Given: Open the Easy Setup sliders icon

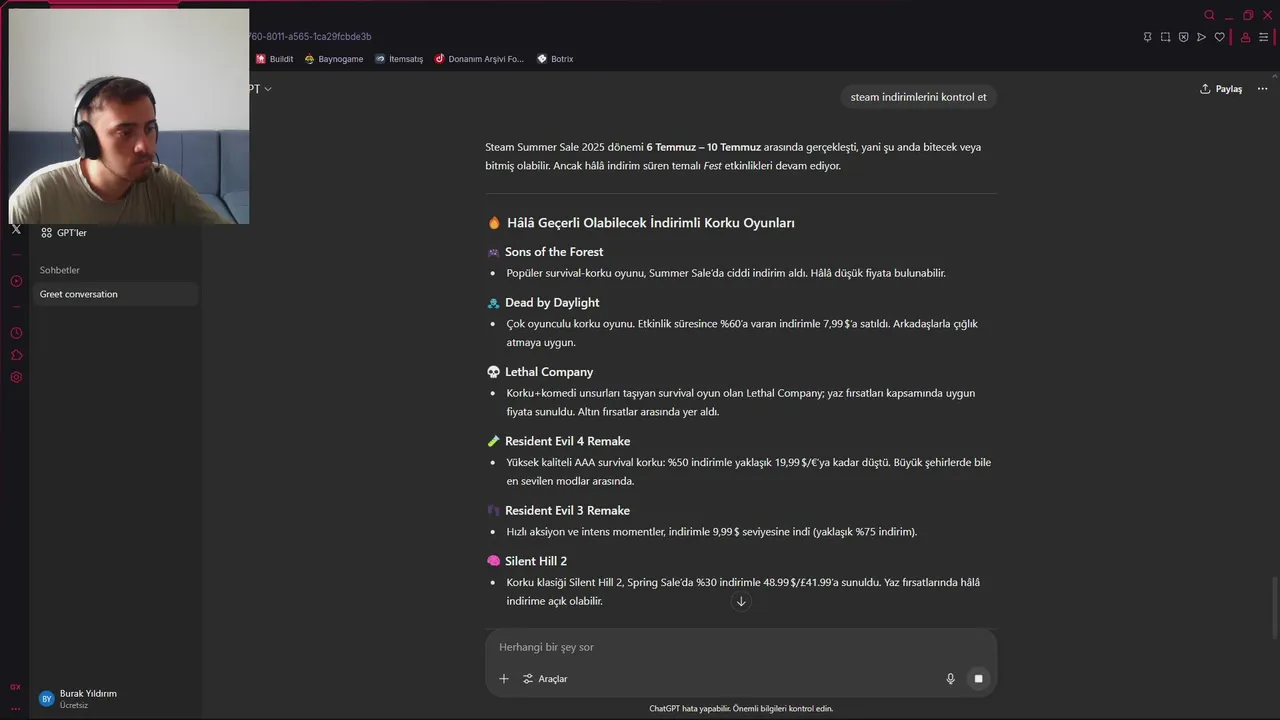Looking at the screenshot, I should 1263,37.
